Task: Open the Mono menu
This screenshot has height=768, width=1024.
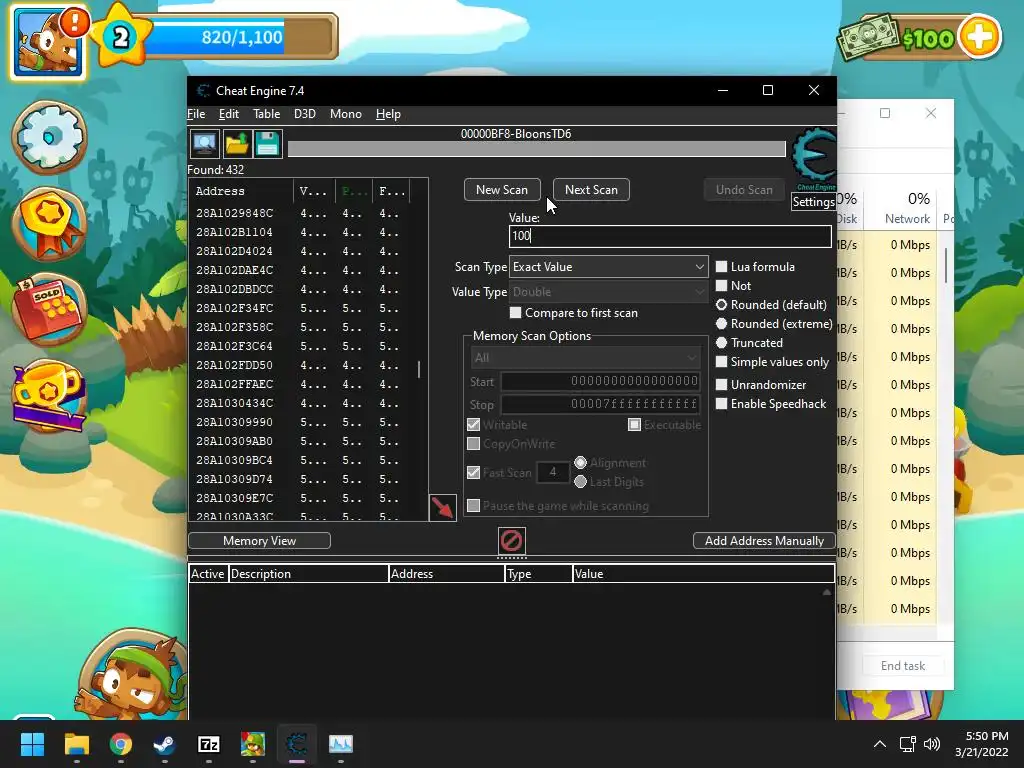Action: coord(345,114)
